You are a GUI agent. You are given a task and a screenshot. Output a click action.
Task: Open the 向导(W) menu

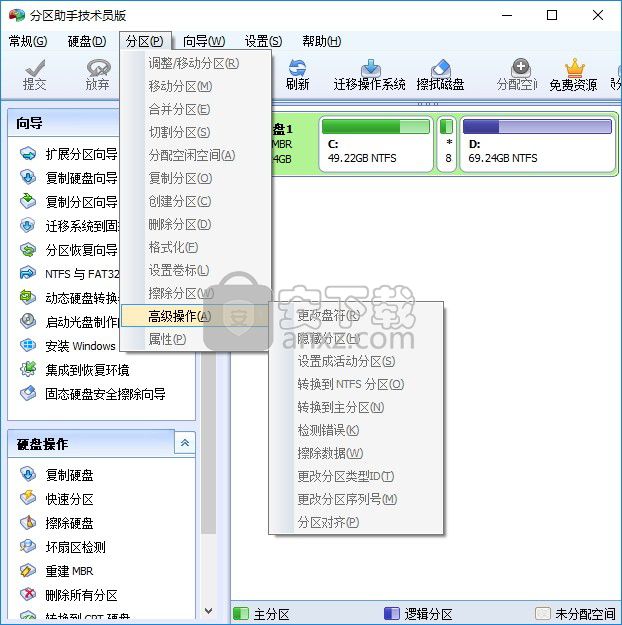click(x=204, y=41)
